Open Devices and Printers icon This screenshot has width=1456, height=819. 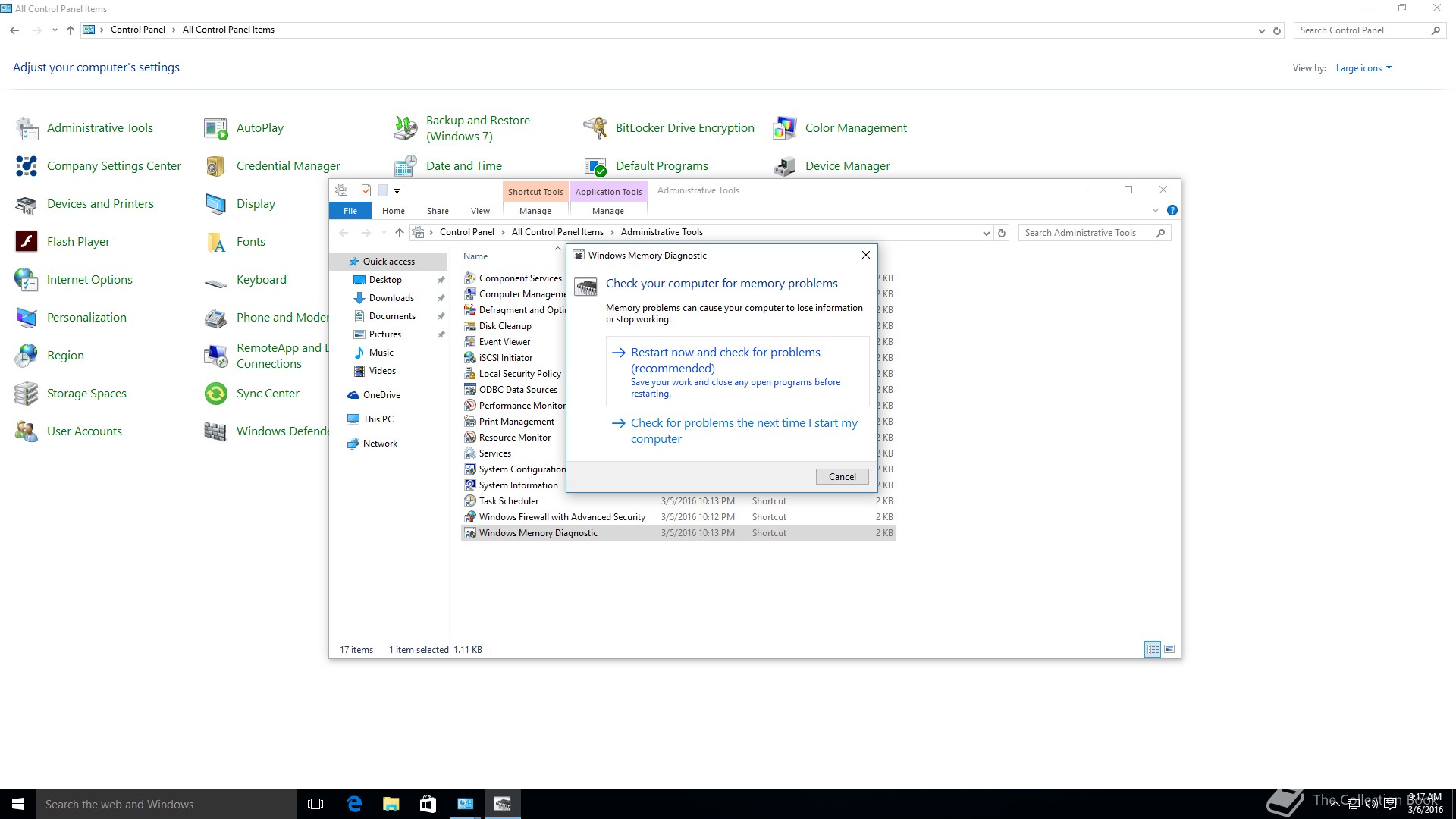27,204
